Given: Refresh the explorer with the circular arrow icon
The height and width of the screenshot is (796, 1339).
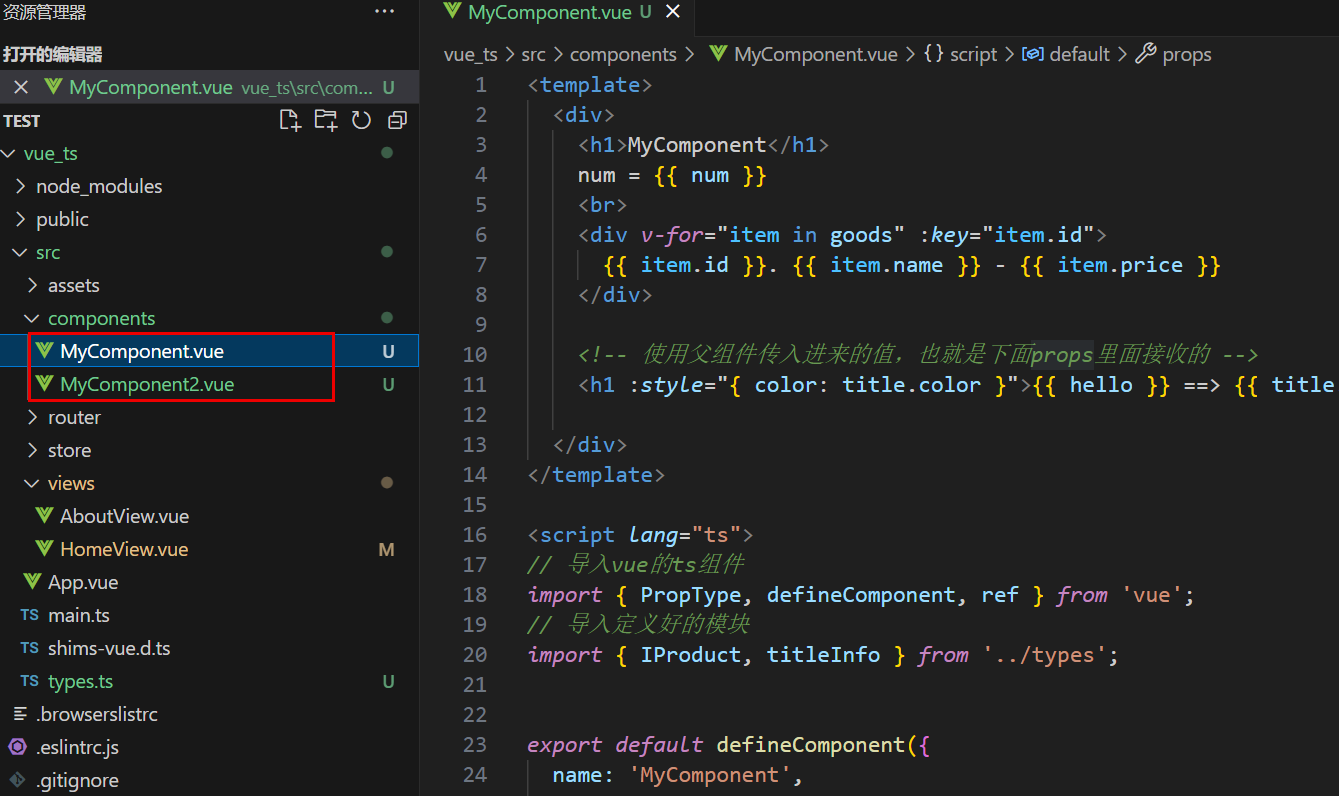Looking at the screenshot, I should (361, 120).
